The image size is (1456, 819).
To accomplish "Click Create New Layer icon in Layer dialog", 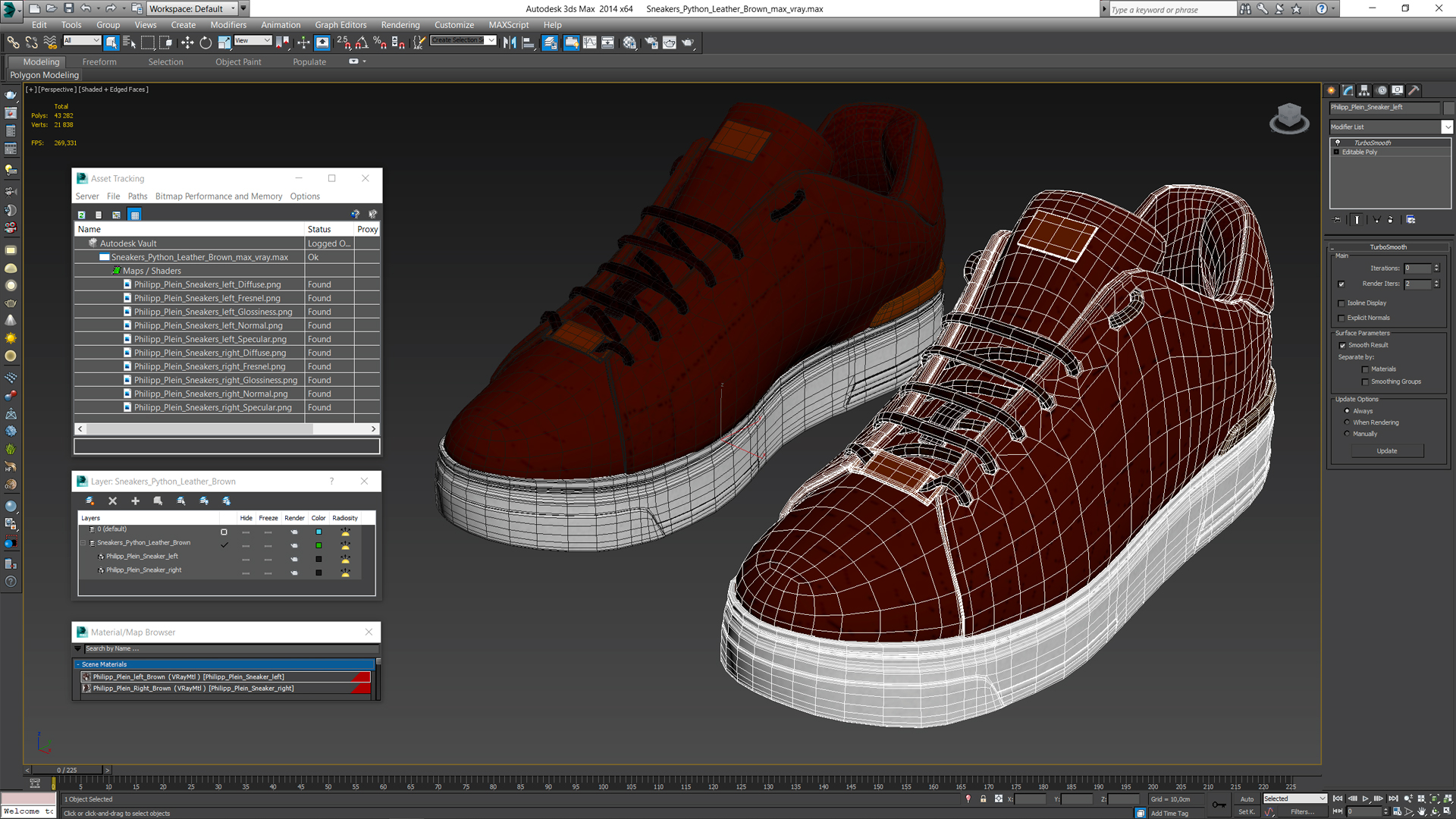I will [89, 501].
